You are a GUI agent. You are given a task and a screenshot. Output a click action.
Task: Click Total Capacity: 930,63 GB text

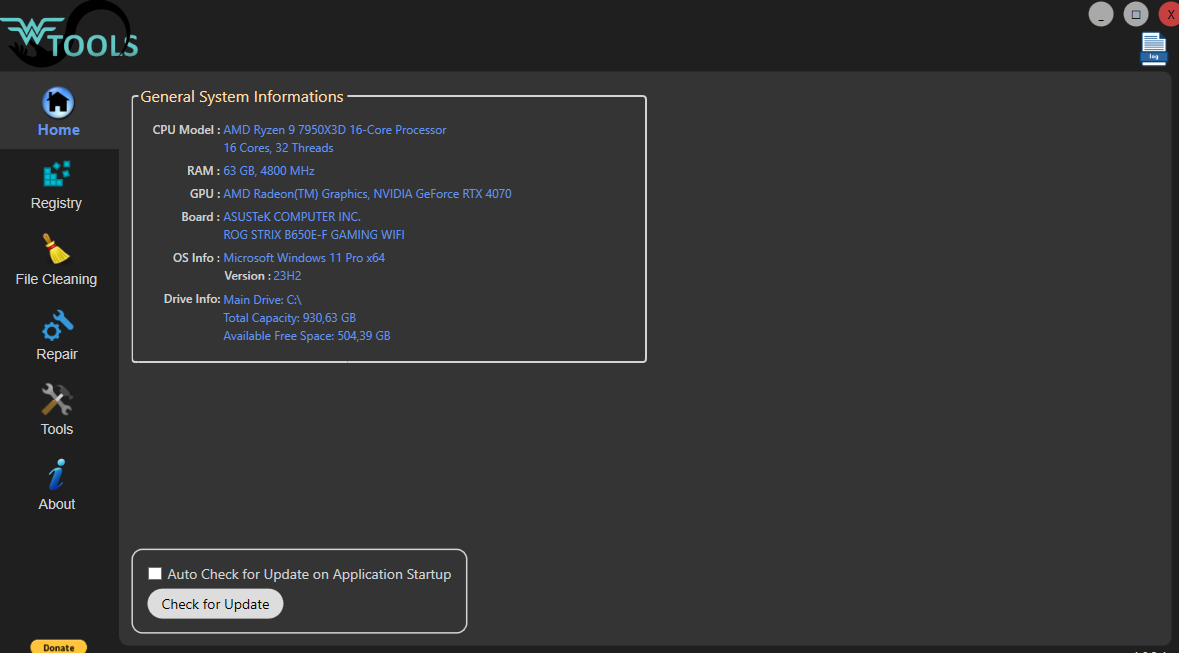289,317
